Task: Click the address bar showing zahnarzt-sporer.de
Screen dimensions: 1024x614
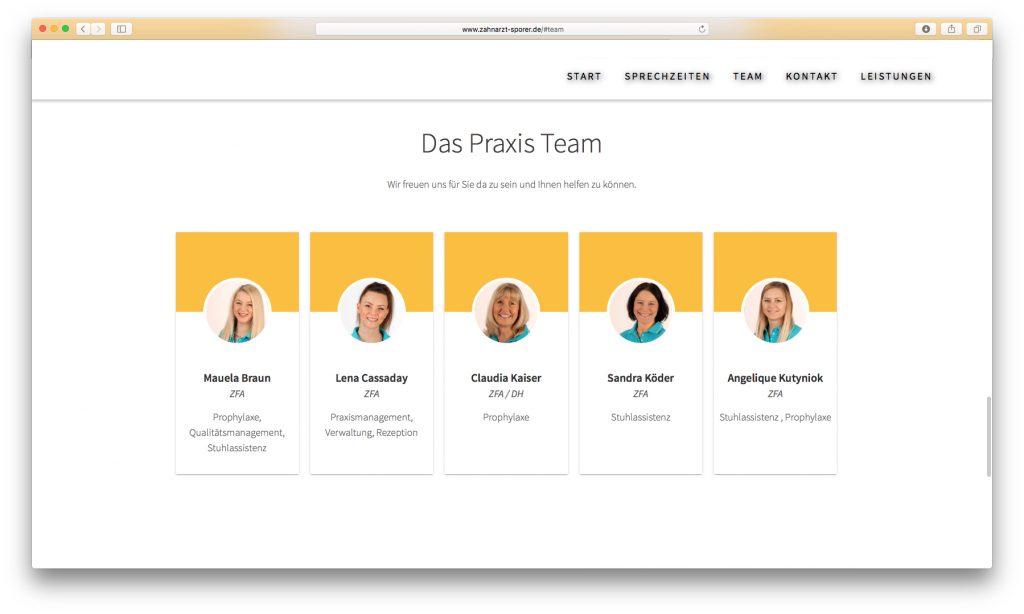Action: (512, 29)
